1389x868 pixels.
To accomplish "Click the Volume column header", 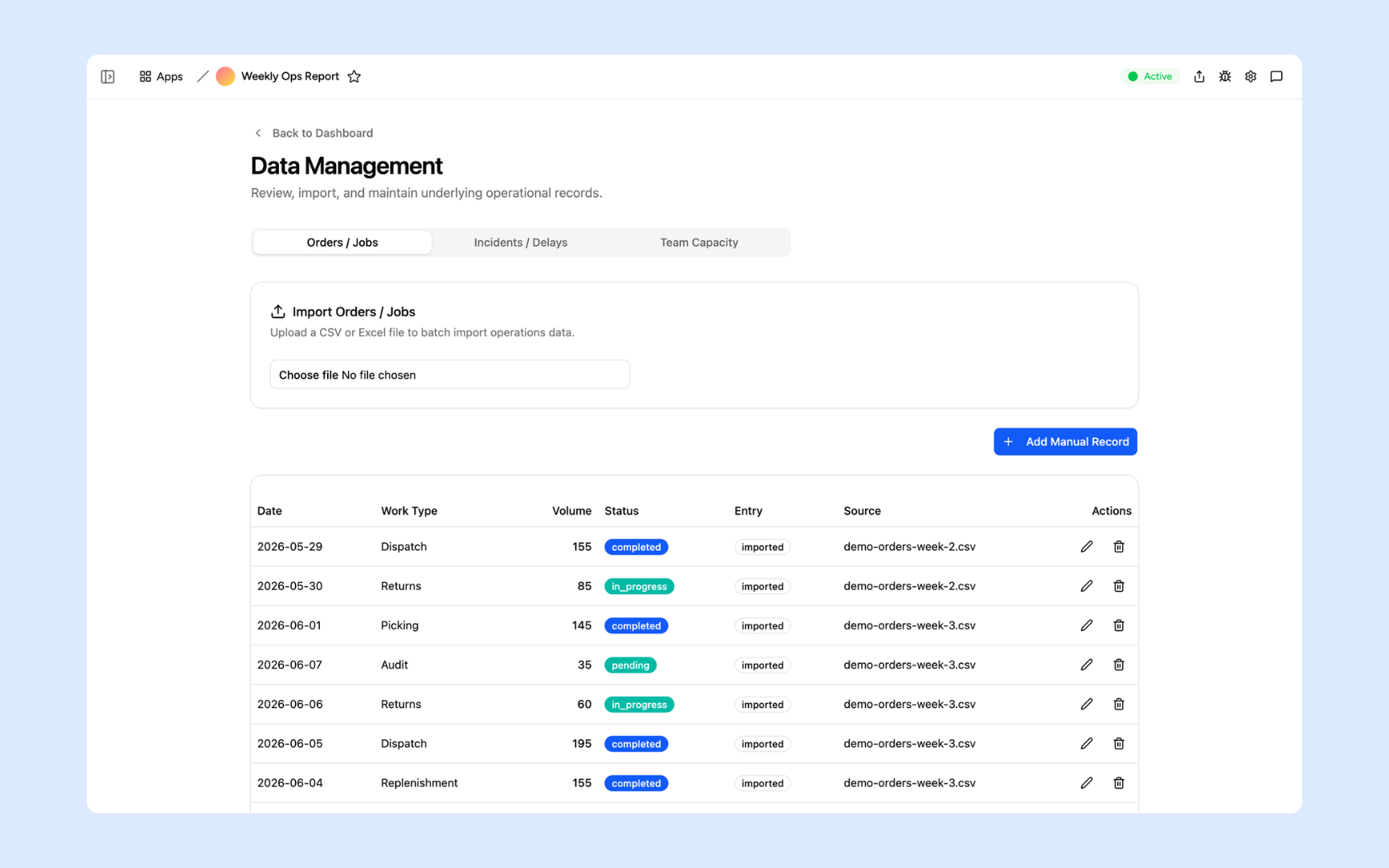I will coord(572,511).
